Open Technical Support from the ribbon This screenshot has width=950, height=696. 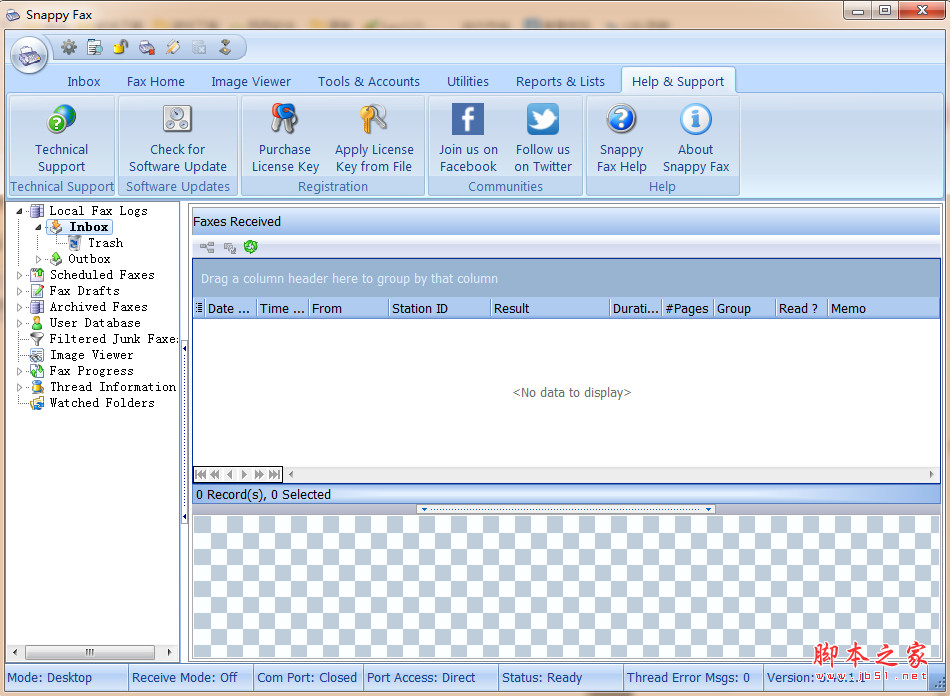click(61, 139)
